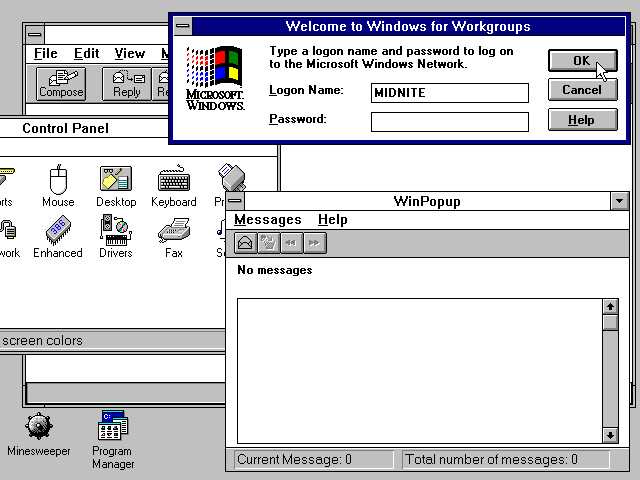
Task: Open the Mouse icon in Control Panel
Action: pyautogui.click(x=58, y=186)
